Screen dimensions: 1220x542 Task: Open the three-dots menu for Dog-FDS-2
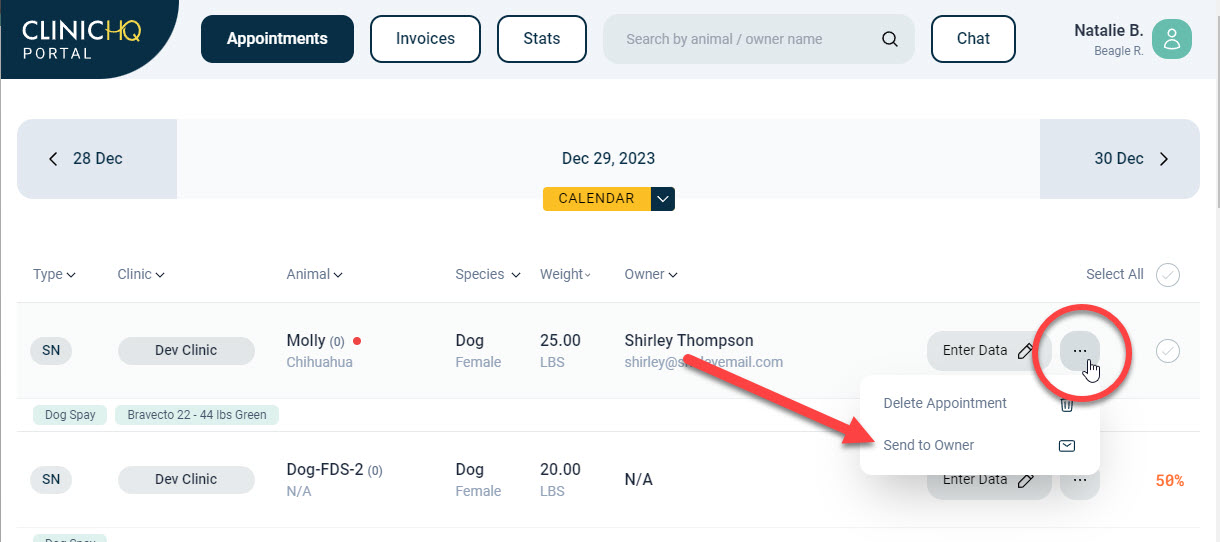[x=1080, y=480]
